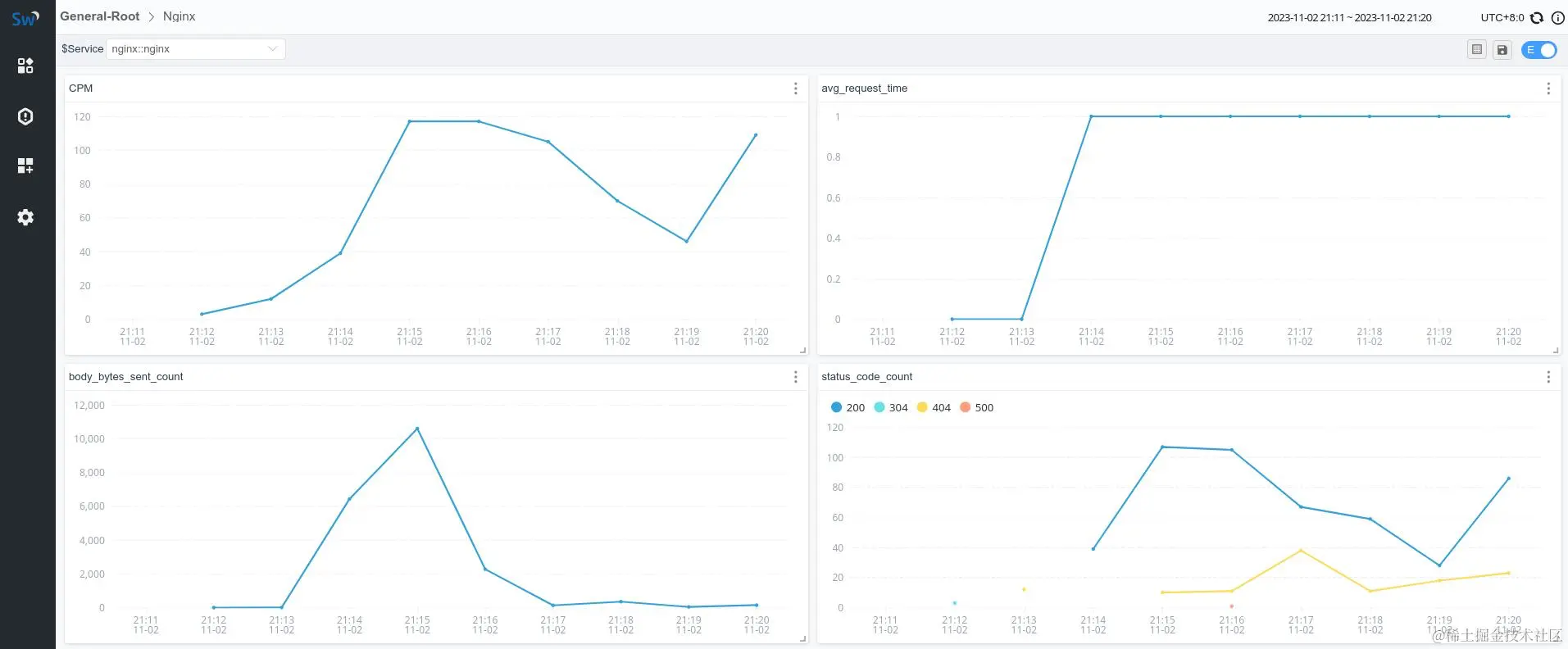
Task: Click the body_bytes_sent_count peak point at 21:15
Action: [417, 429]
